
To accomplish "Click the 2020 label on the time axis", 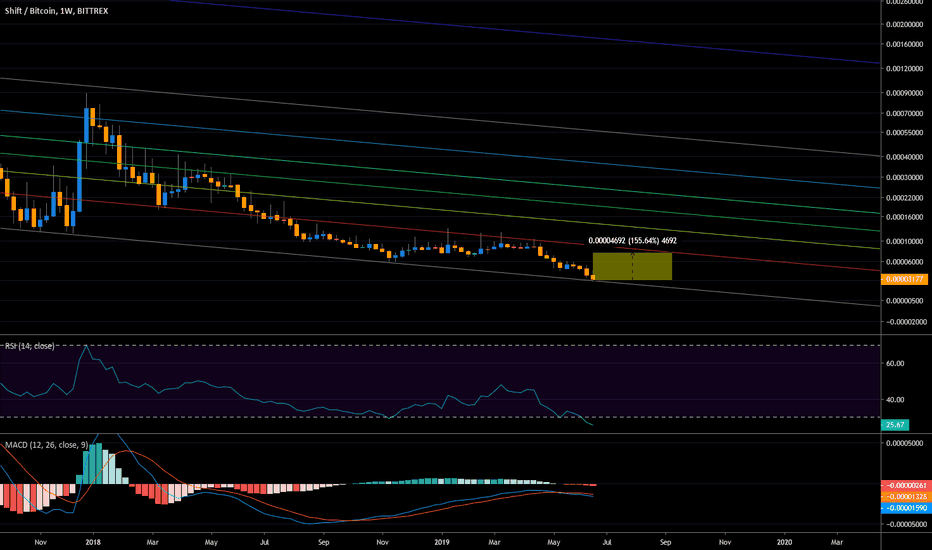I will click(785, 542).
